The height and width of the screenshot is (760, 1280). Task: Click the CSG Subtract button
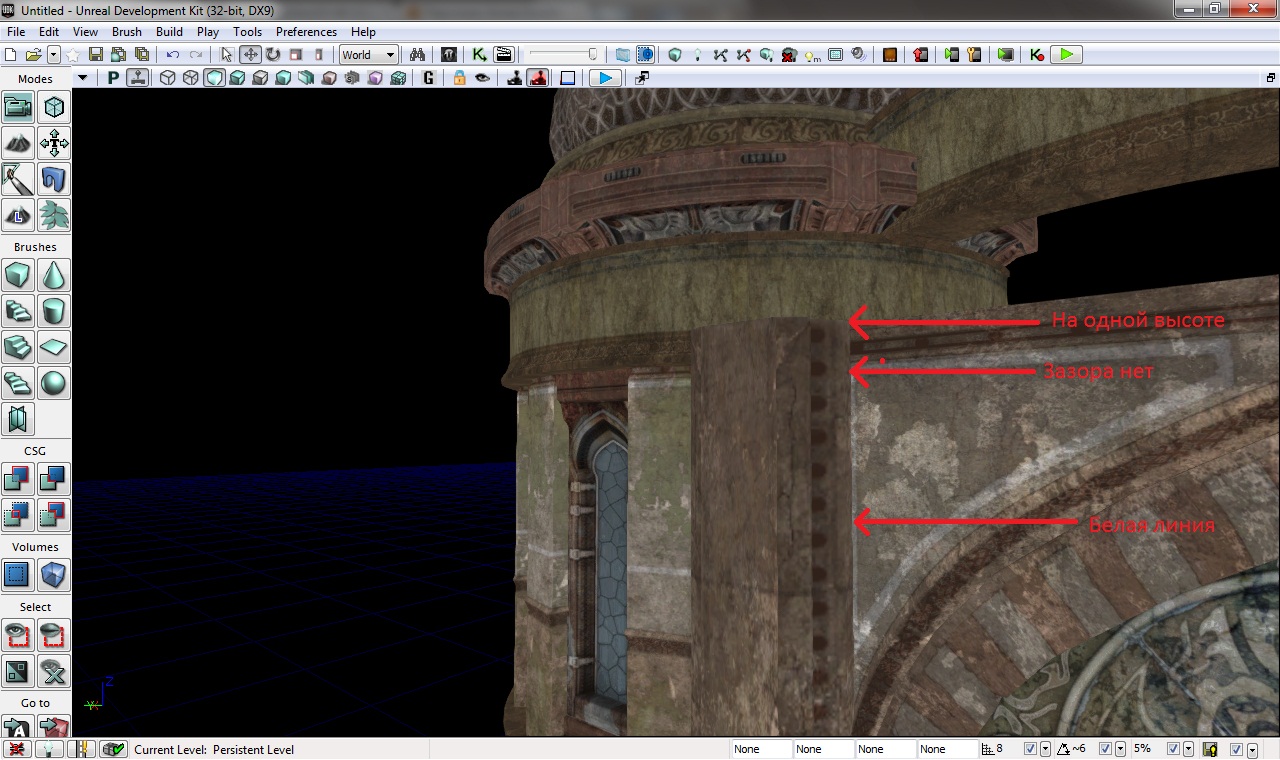click(x=54, y=479)
